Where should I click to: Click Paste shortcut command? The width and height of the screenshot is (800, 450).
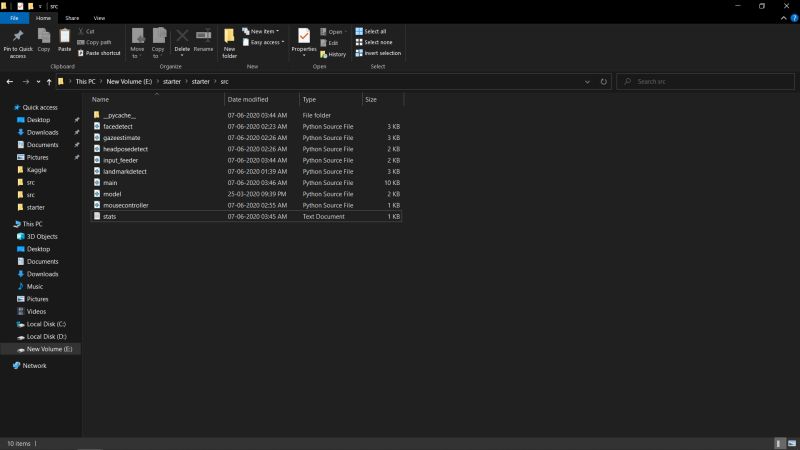coord(99,53)
